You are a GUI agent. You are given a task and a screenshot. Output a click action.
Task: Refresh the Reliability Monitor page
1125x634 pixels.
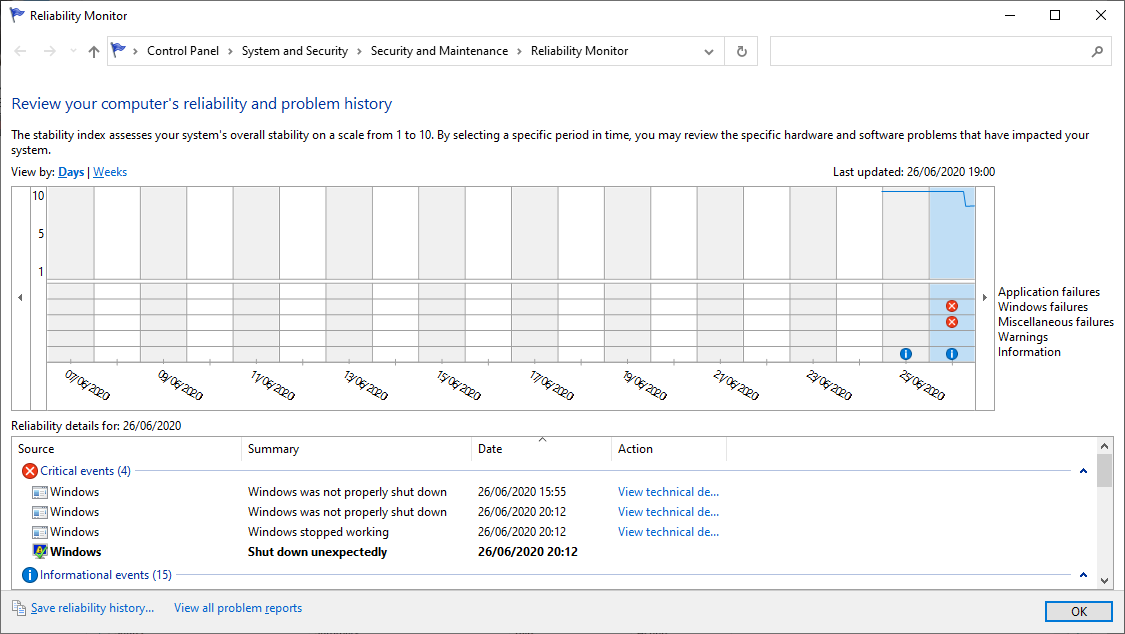742,51
